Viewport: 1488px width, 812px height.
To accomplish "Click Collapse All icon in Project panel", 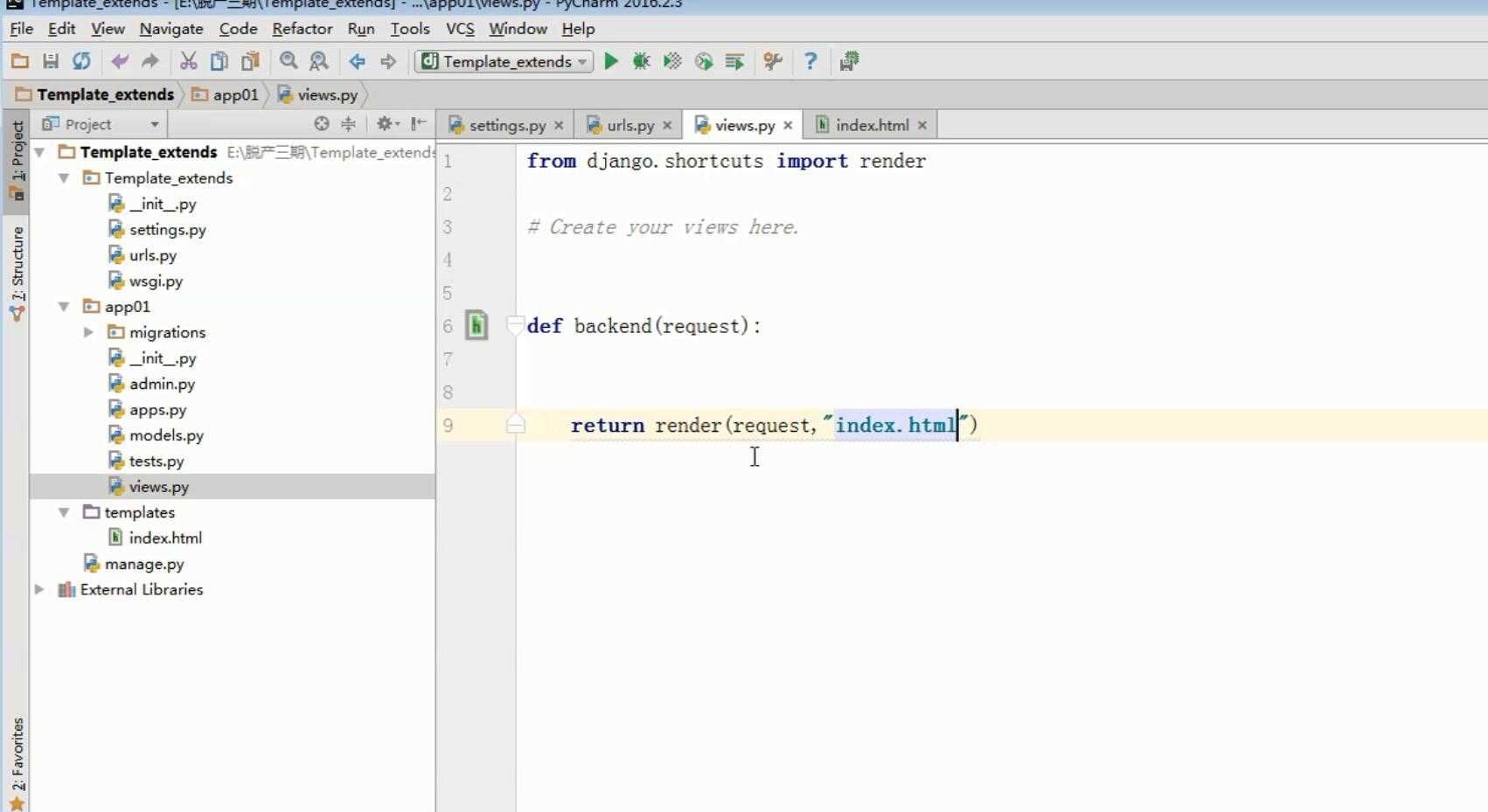I will coord(348,124).
